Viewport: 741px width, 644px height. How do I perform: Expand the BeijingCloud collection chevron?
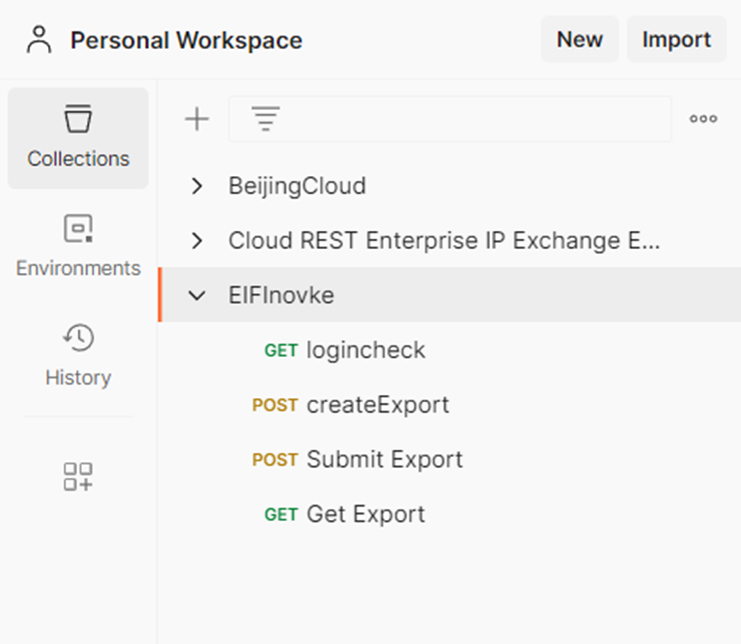[x=197, y=186]
